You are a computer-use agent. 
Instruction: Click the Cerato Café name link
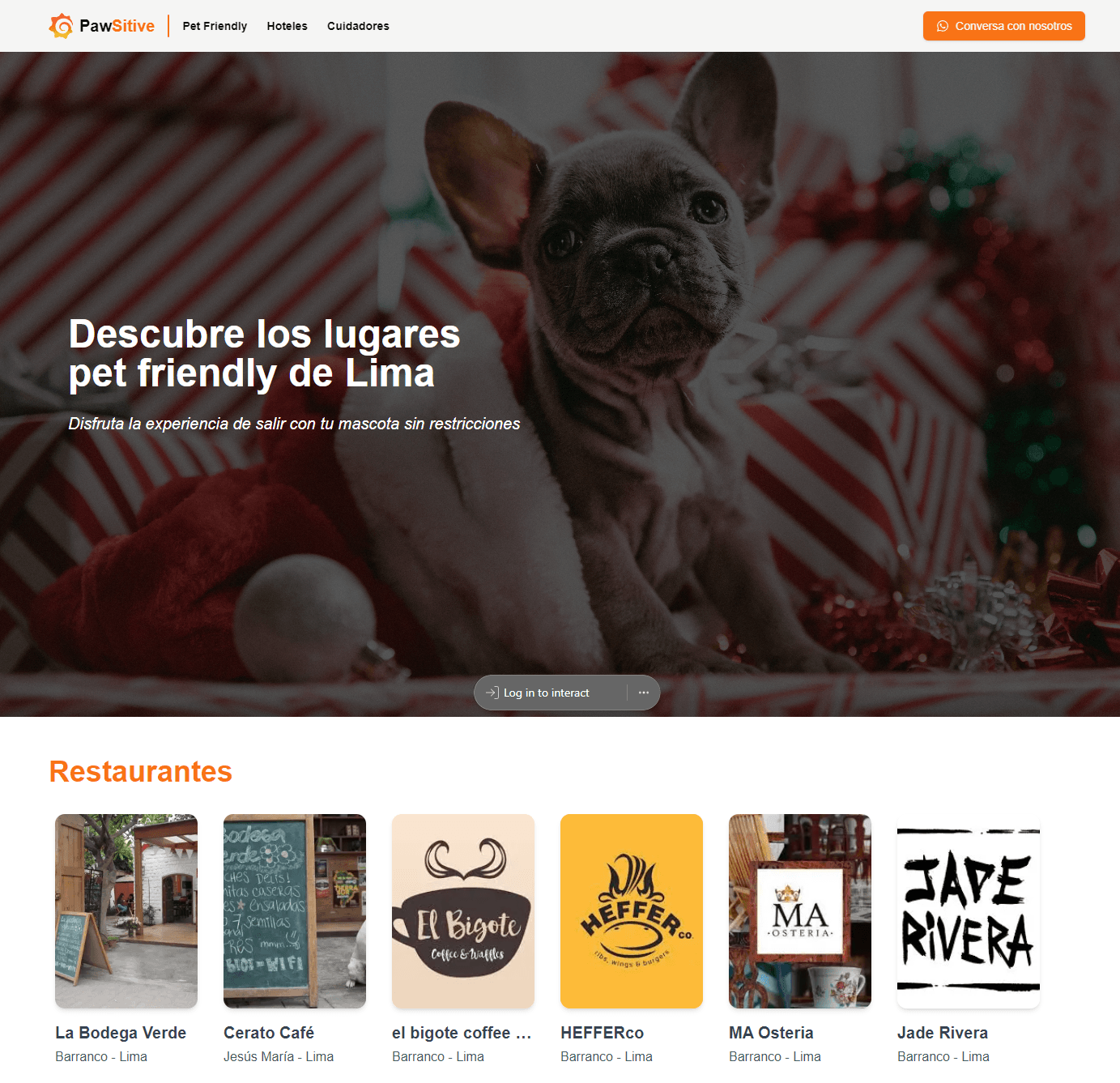coord(269,1033)
